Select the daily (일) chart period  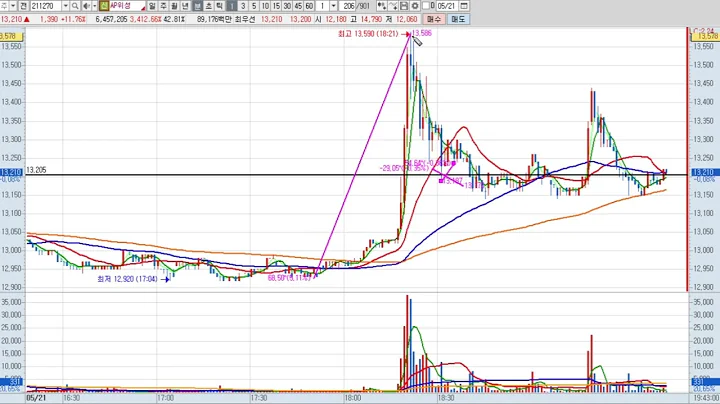point(152,6)
